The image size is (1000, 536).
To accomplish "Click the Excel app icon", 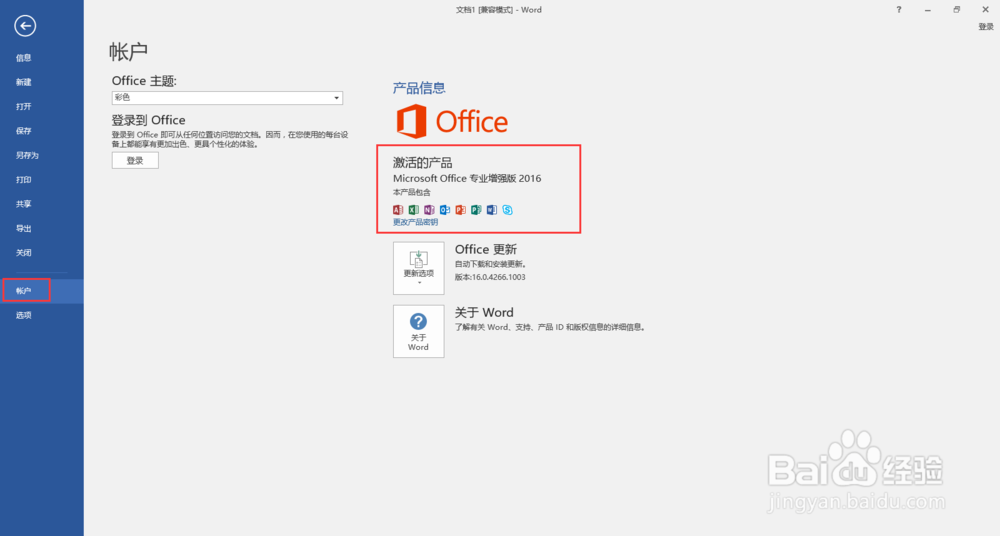I will click(413, 210).
